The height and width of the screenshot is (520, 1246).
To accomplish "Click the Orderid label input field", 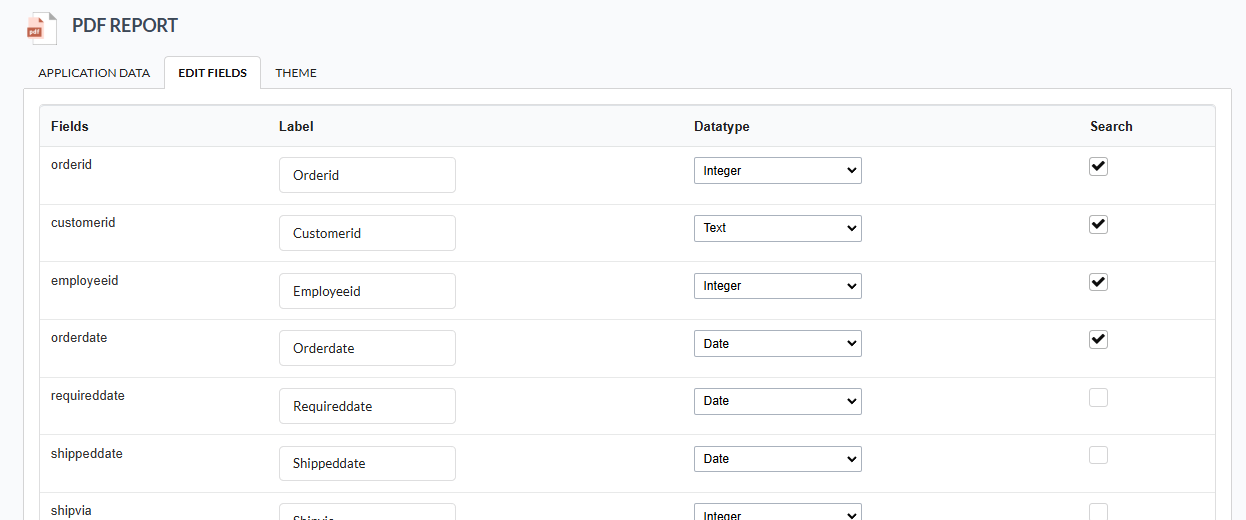I will pyautogui.click(x=367, y=175).
